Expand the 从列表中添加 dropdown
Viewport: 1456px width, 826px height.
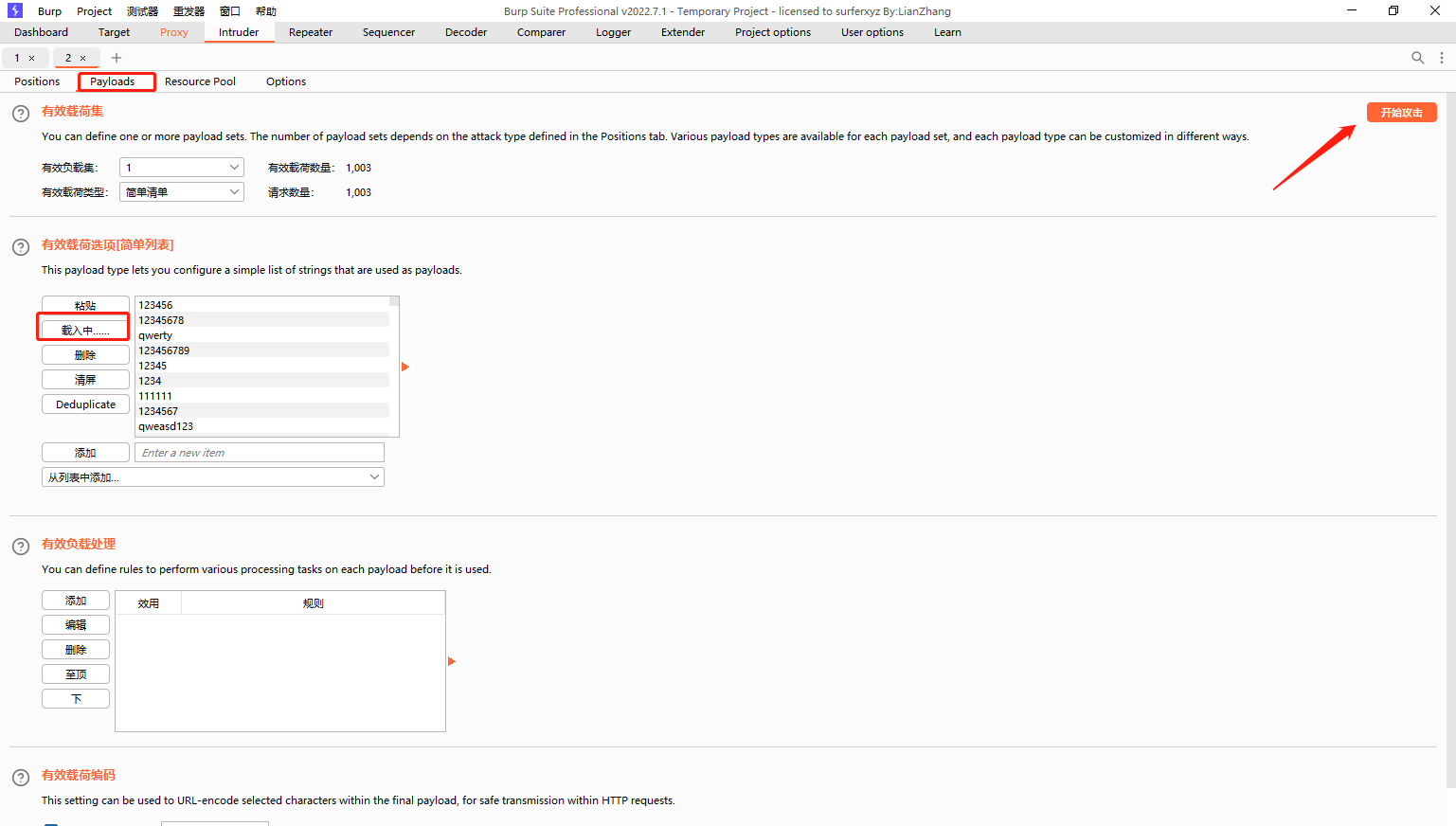click(213, 477)
